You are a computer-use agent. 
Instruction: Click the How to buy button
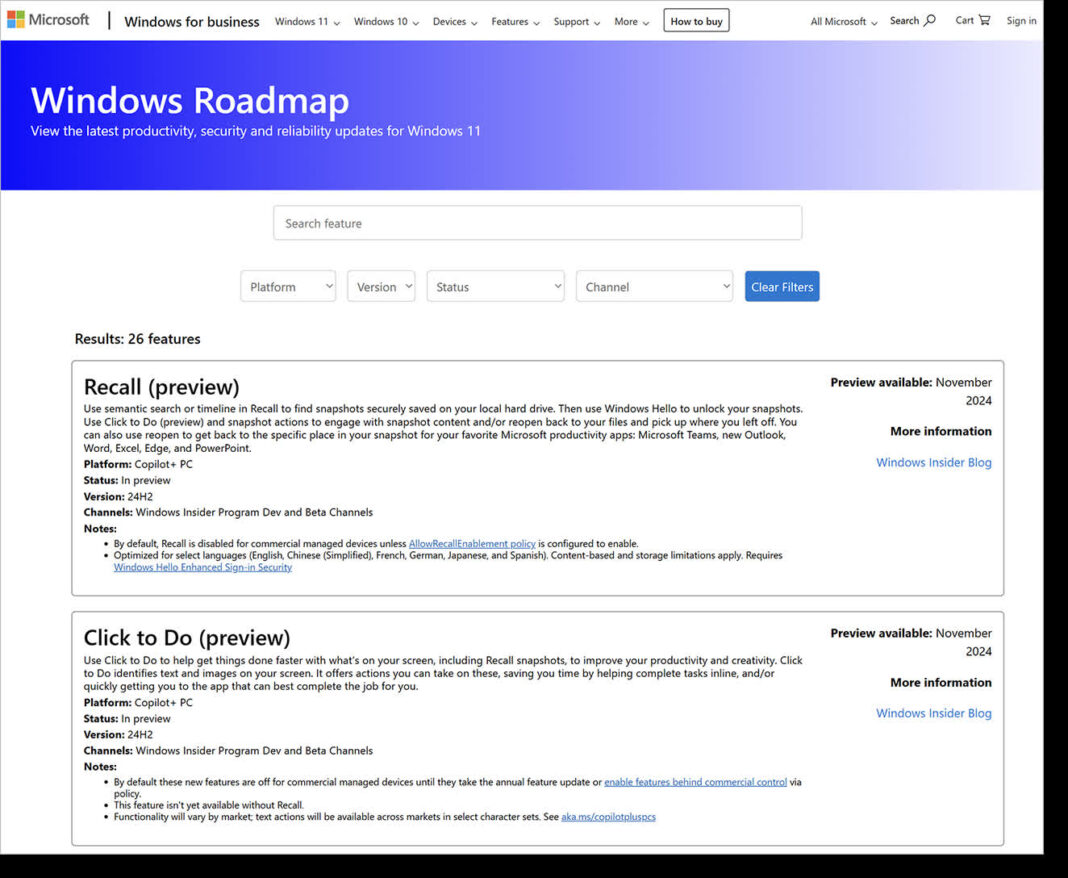click(x=696, y=20)
